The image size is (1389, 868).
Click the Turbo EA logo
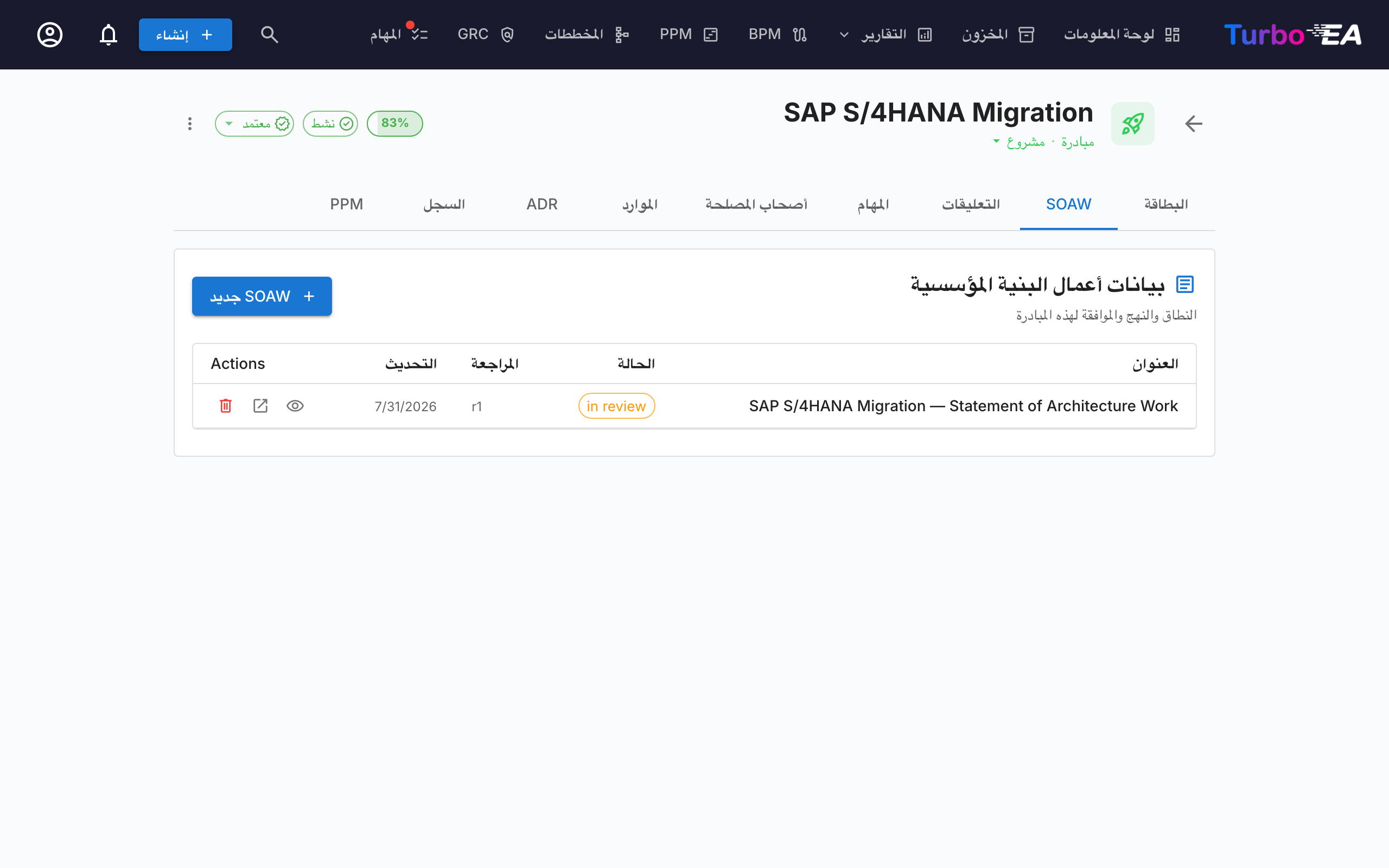tap(1292, 34)
